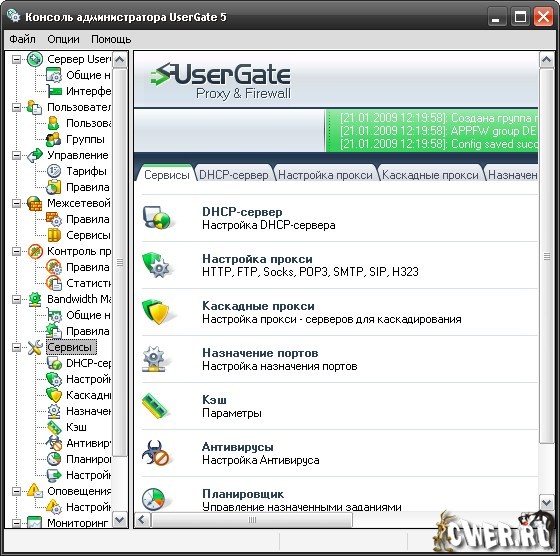Collapse the Сервер UserGate tree node
Image resolution: width=560 pixels, height=556 pixels.
(x=16, y=59)
